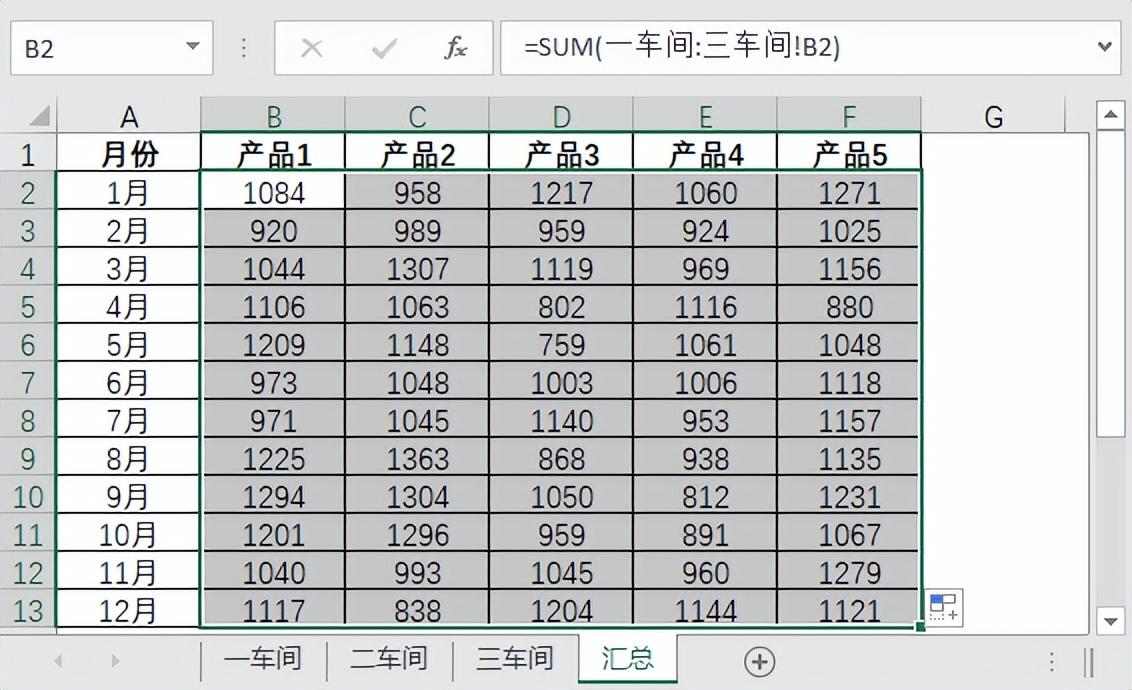Click the next sheet navigation arrow
The image size is (1132, 690).
pos(115,660)
